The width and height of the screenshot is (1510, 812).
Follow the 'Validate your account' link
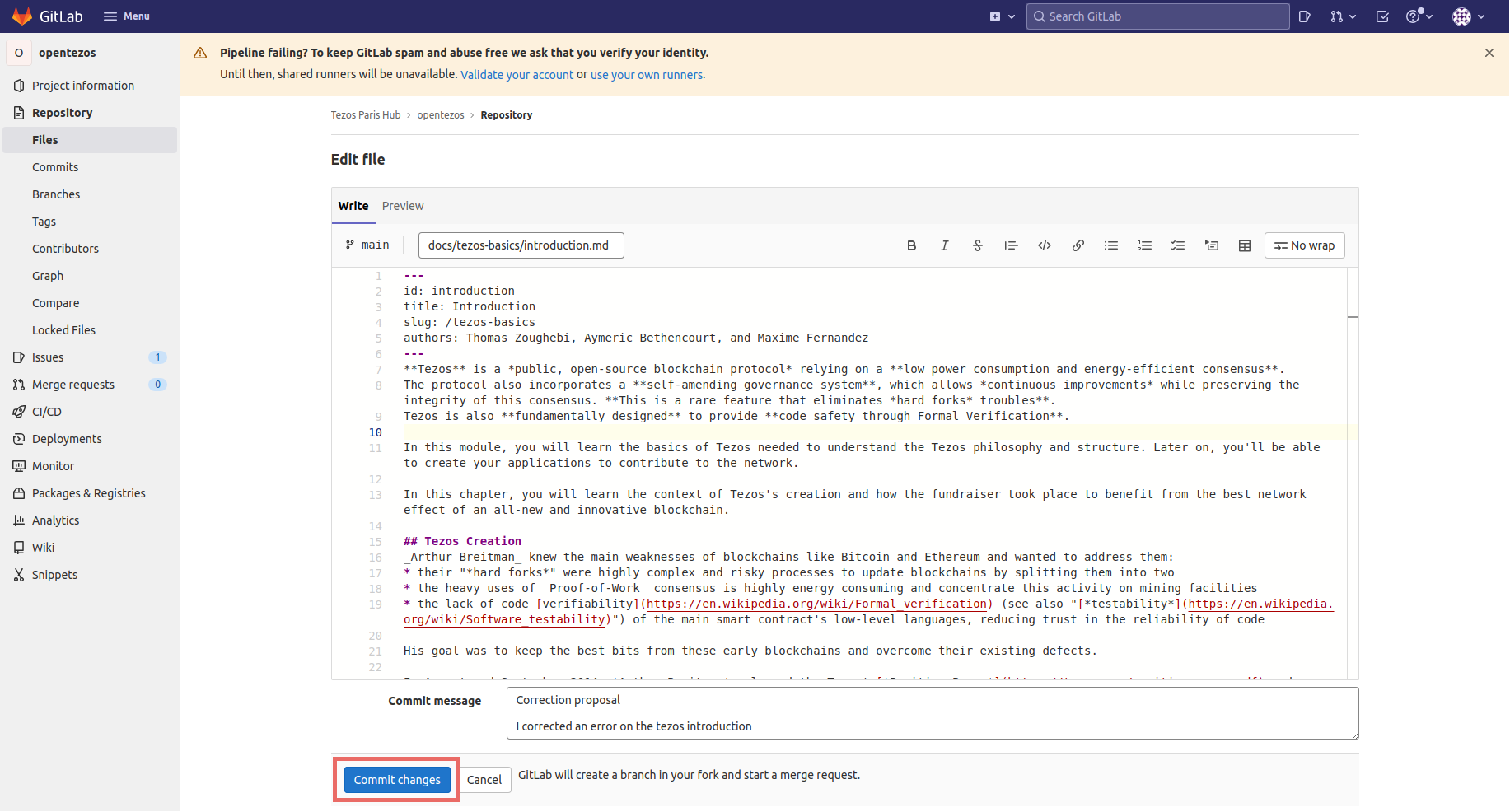(x=517, y=75)
